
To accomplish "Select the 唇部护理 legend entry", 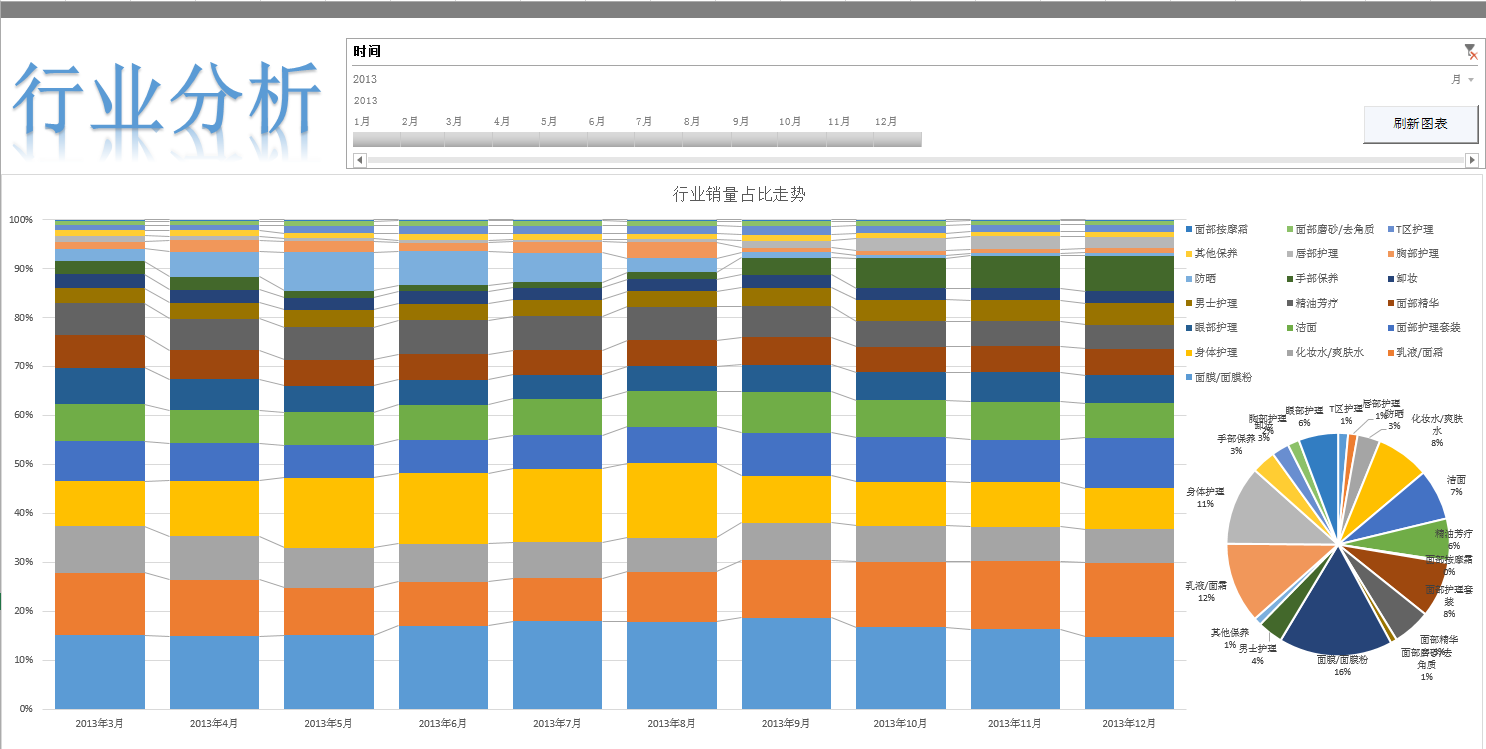I will tap(1311, 254).
